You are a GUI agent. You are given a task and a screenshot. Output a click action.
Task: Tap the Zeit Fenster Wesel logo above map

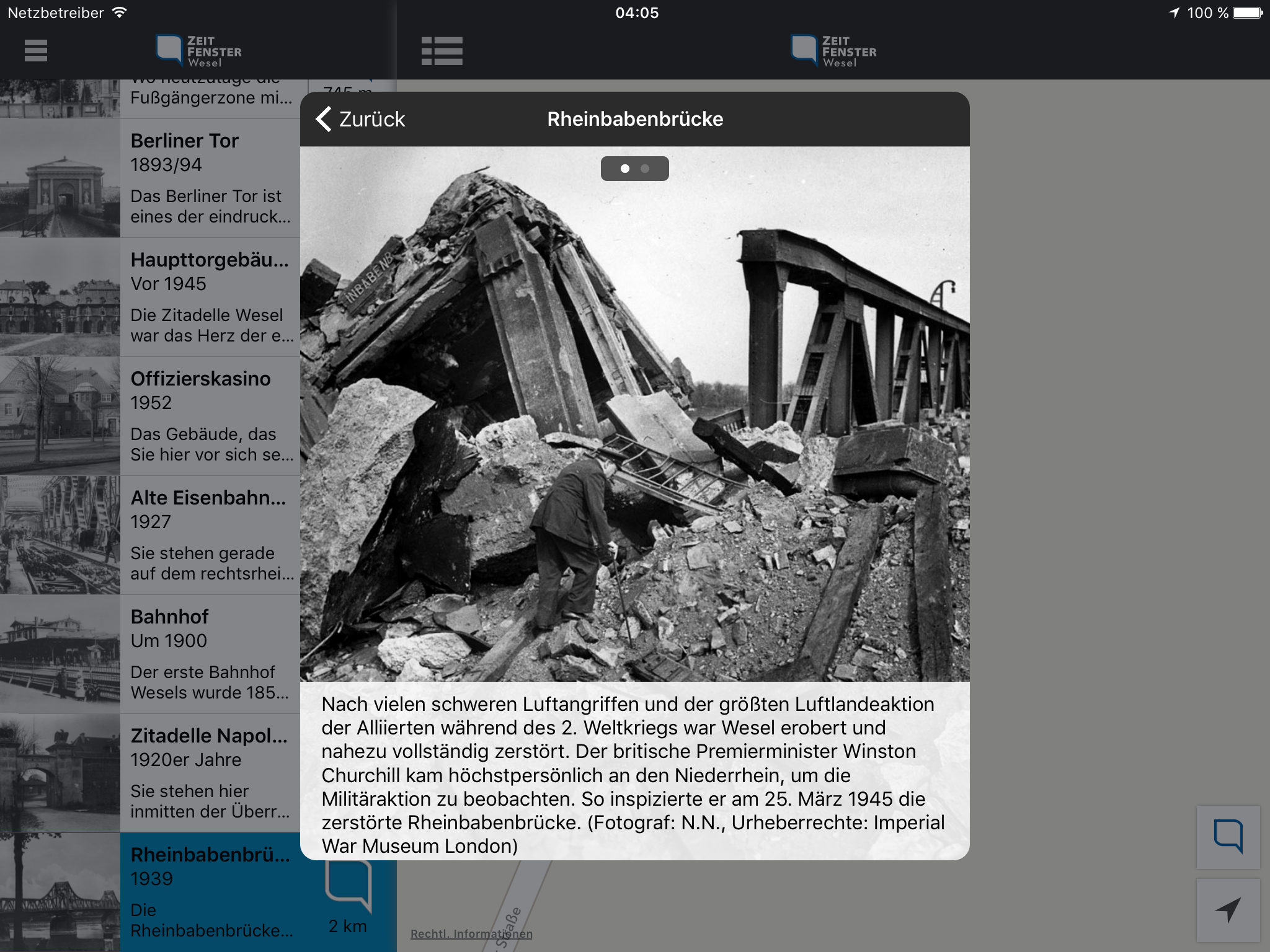(833, 51)
